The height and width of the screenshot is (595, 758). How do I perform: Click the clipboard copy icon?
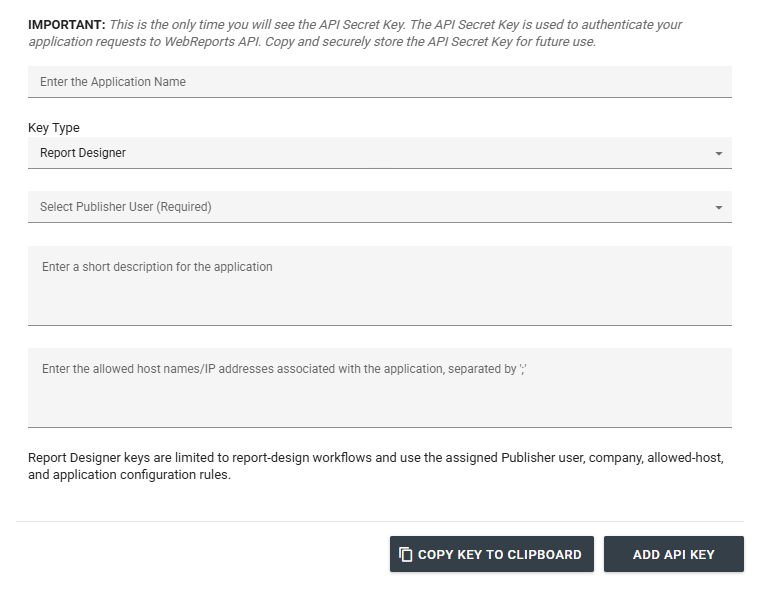(x=406, y=554)
